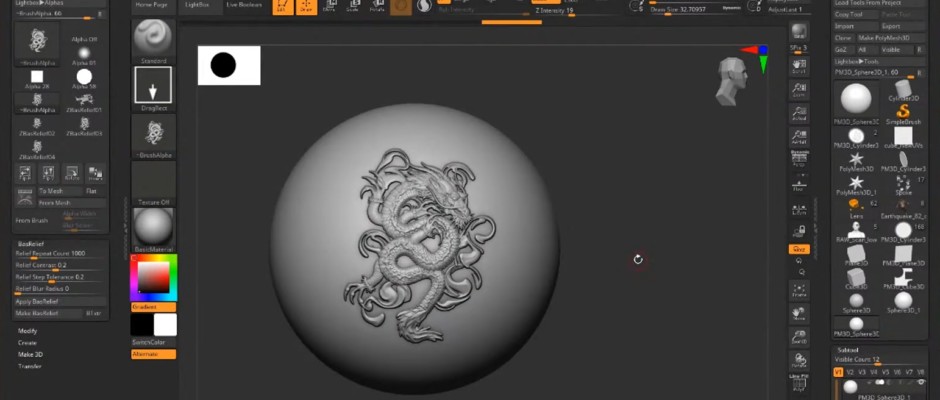Click the Scroll canvas icon
The height and width of the screenshot is (400, 940).
[x=799, y=63]
